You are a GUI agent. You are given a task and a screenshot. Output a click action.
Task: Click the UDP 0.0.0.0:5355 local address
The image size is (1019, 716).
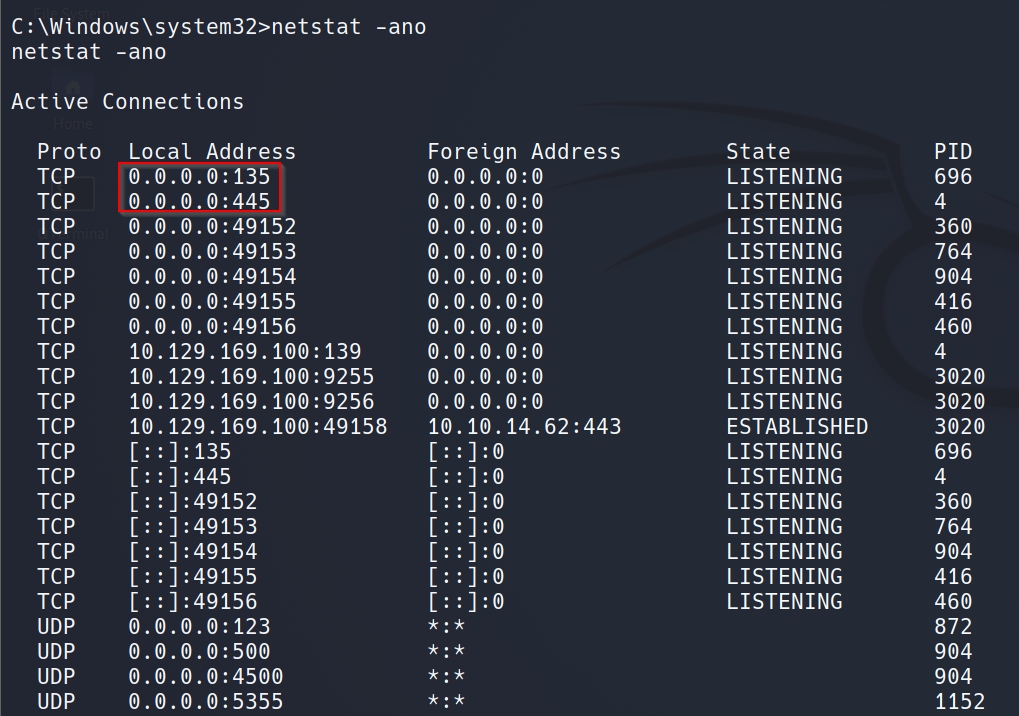click(x=206, y=702)
